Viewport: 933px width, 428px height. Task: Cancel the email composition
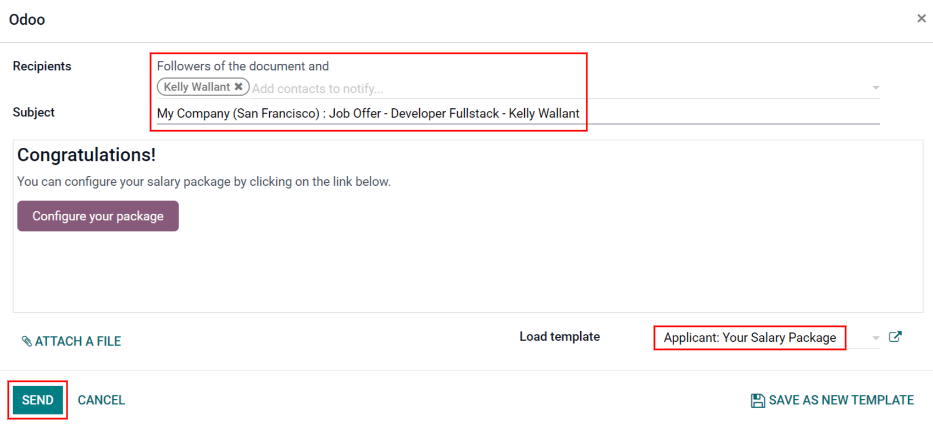pyautogui.click(x=101, y=400)
